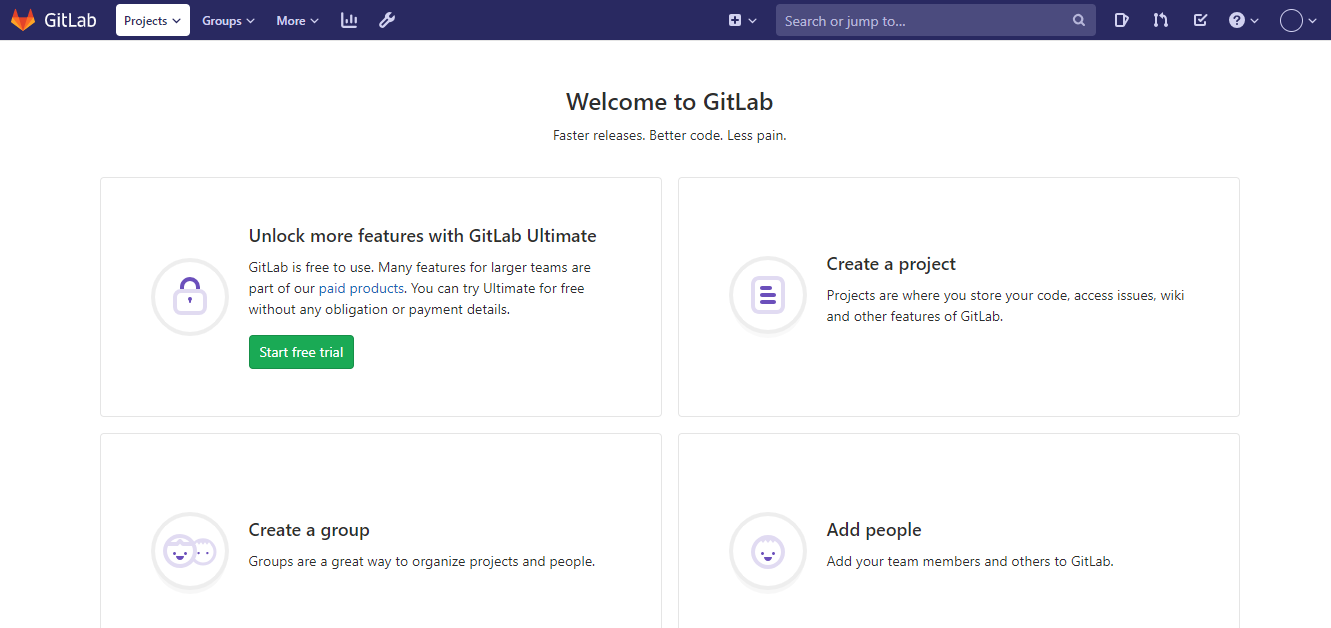Focus the Search or jump to field
The width and height of the screenshot is (1331, 628).
pos(936,20)
